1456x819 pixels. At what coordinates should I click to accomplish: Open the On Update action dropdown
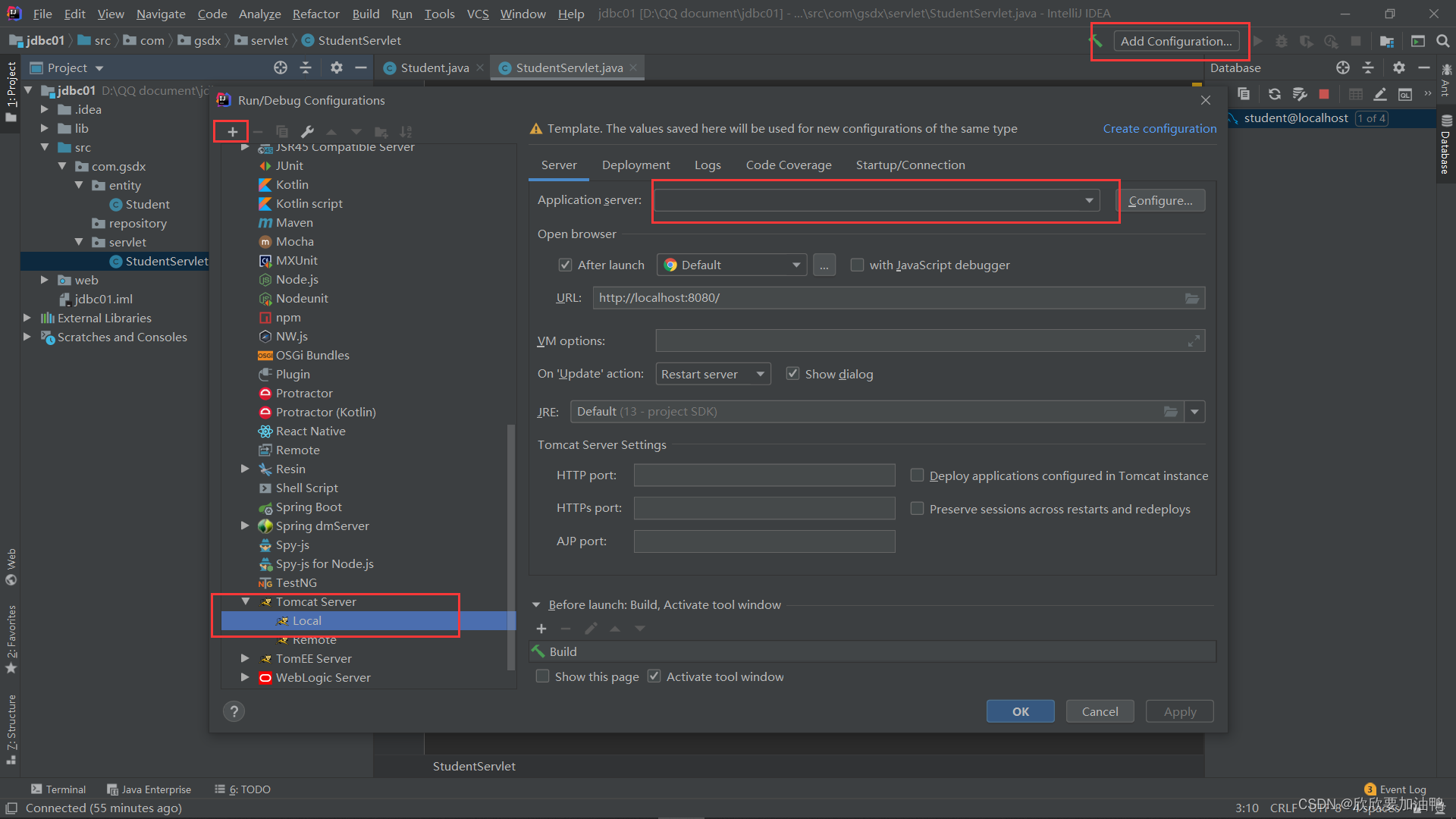coord(713,374)
